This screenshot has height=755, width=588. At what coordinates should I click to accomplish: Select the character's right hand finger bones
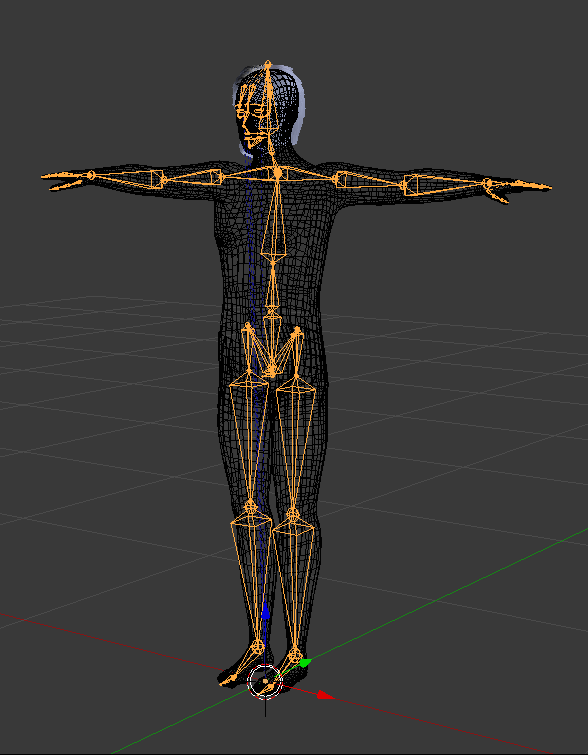click(65, 179)
